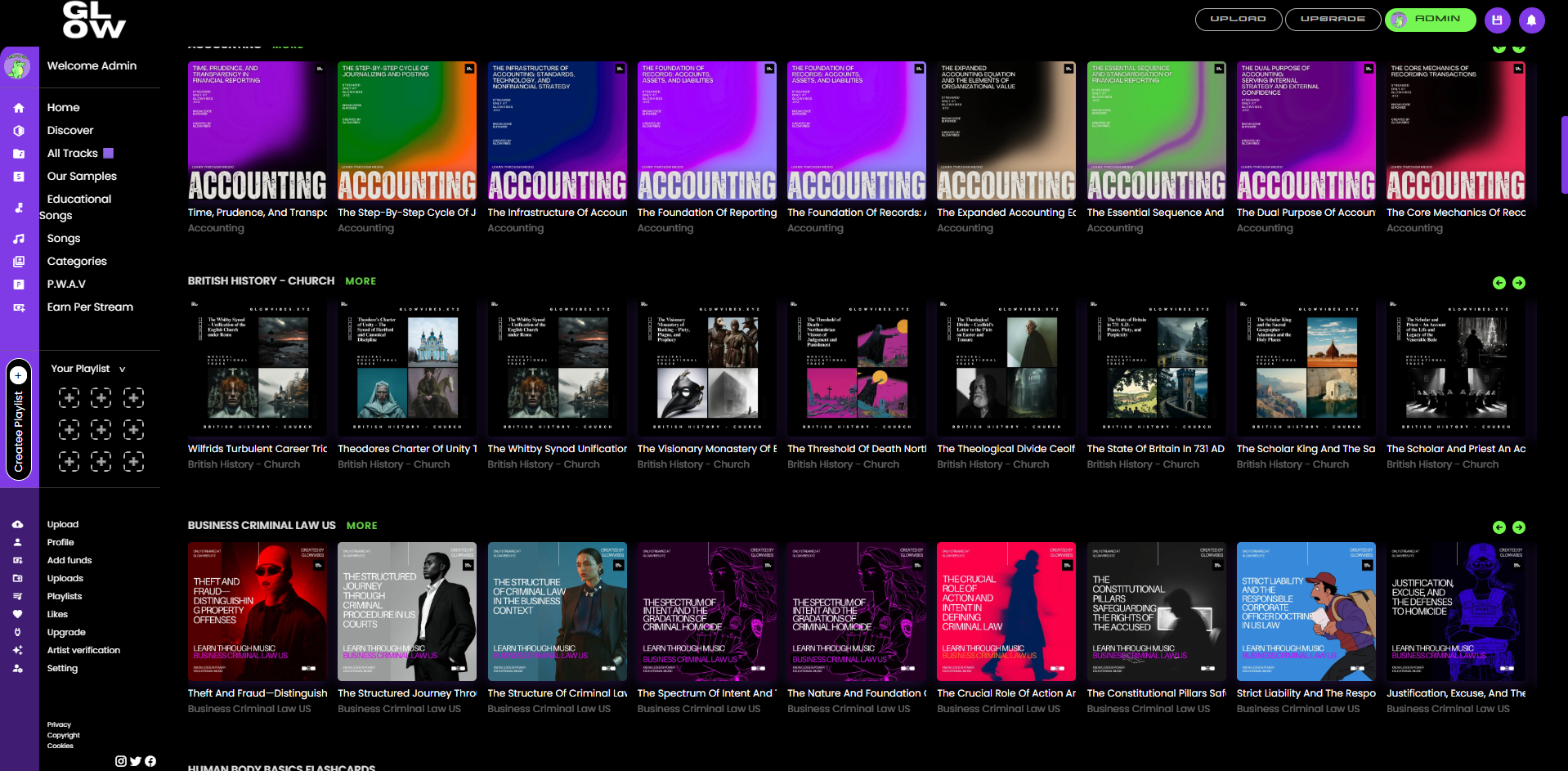Open the Facebook social icon
The height and width of the screenshot is (771, 1568).
[150, 761]
